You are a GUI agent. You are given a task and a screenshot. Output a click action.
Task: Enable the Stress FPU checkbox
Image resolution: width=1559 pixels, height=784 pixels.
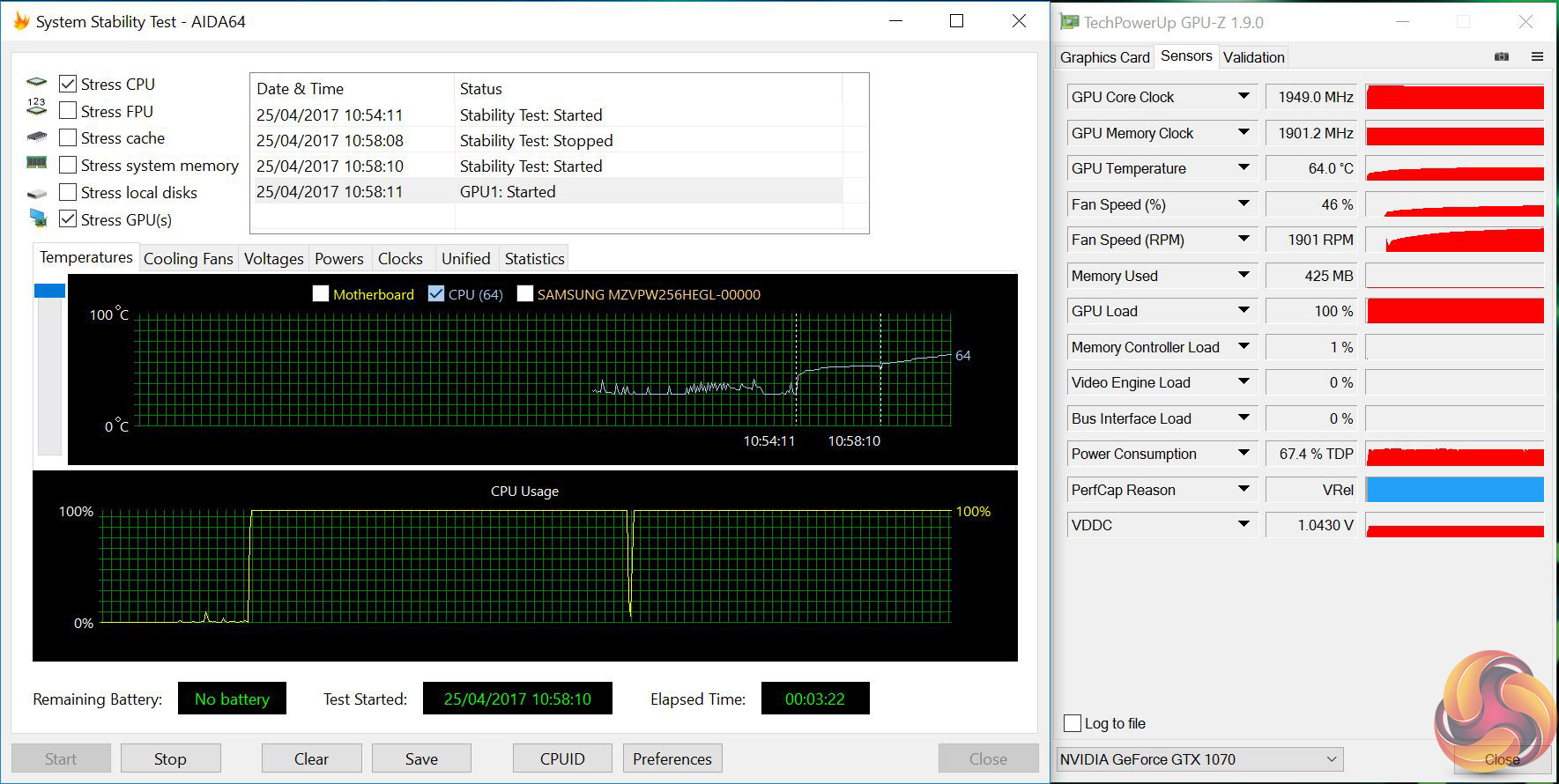point(68,111)
